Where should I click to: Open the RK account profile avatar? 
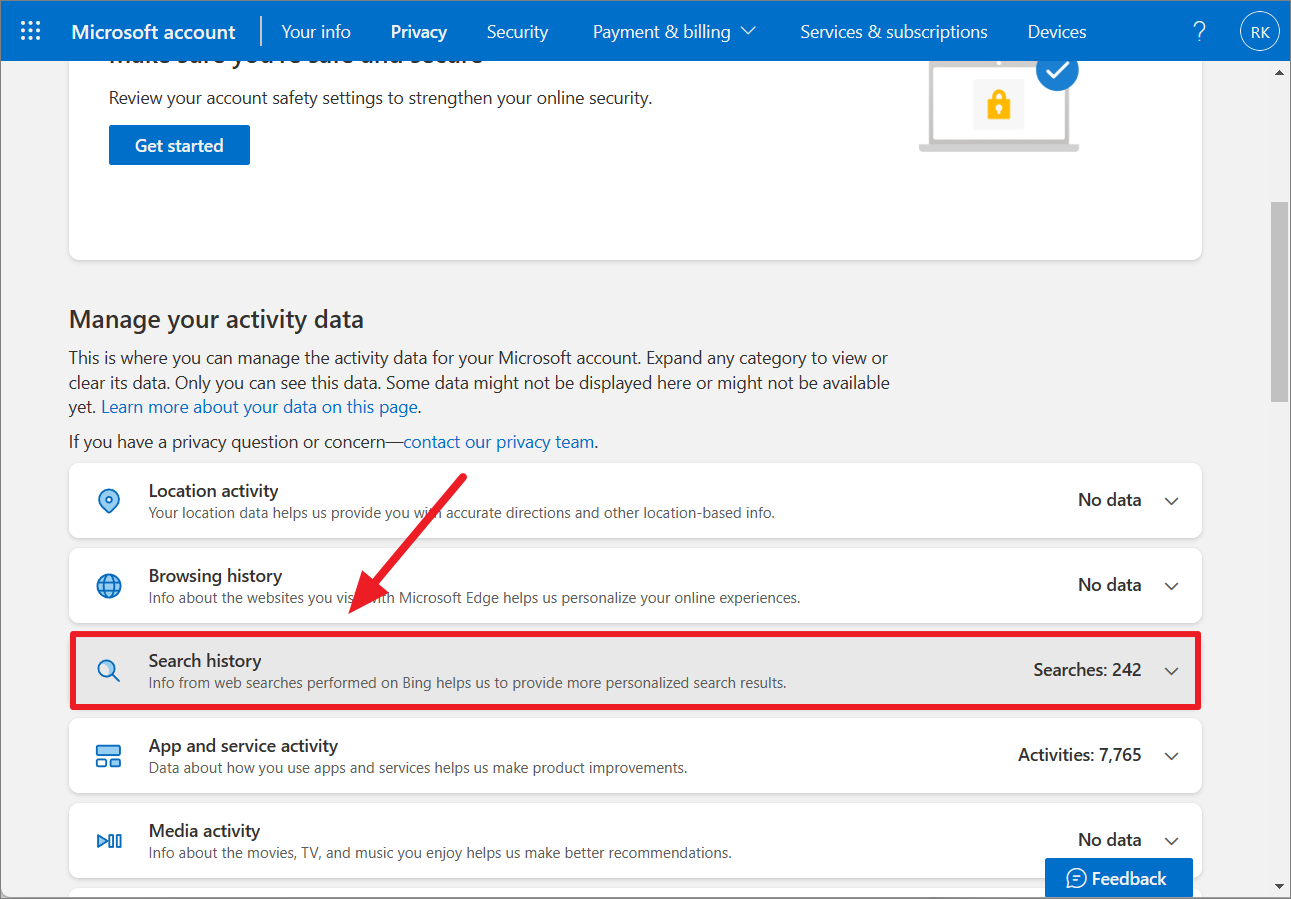1259,32
